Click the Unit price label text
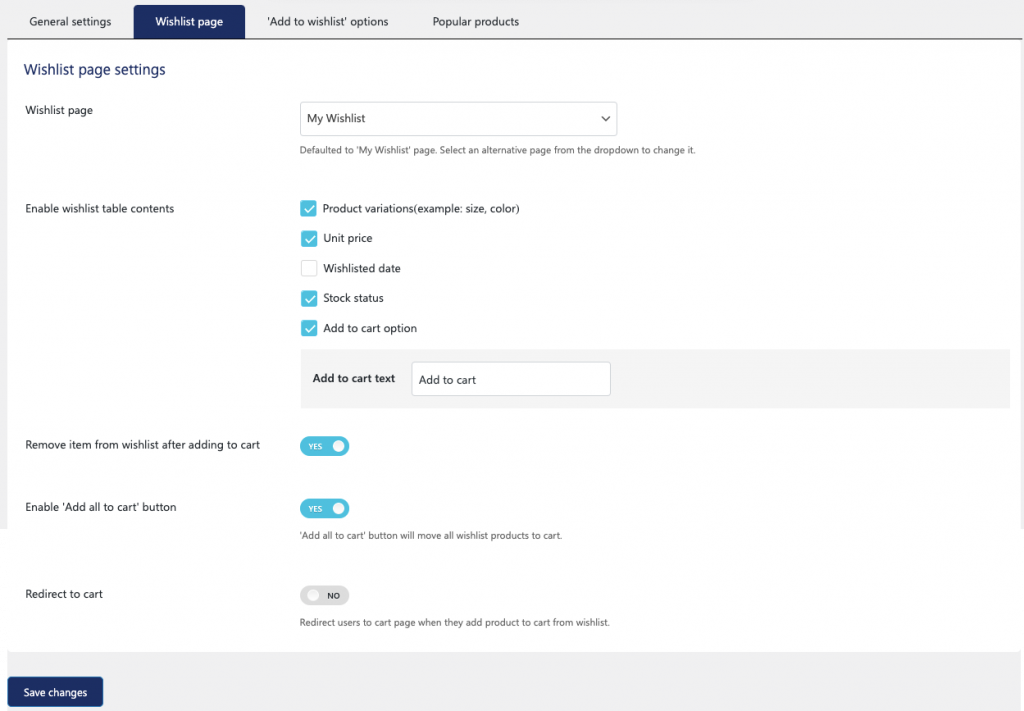Screen dimensions: 1024x711 pos(348,238)
